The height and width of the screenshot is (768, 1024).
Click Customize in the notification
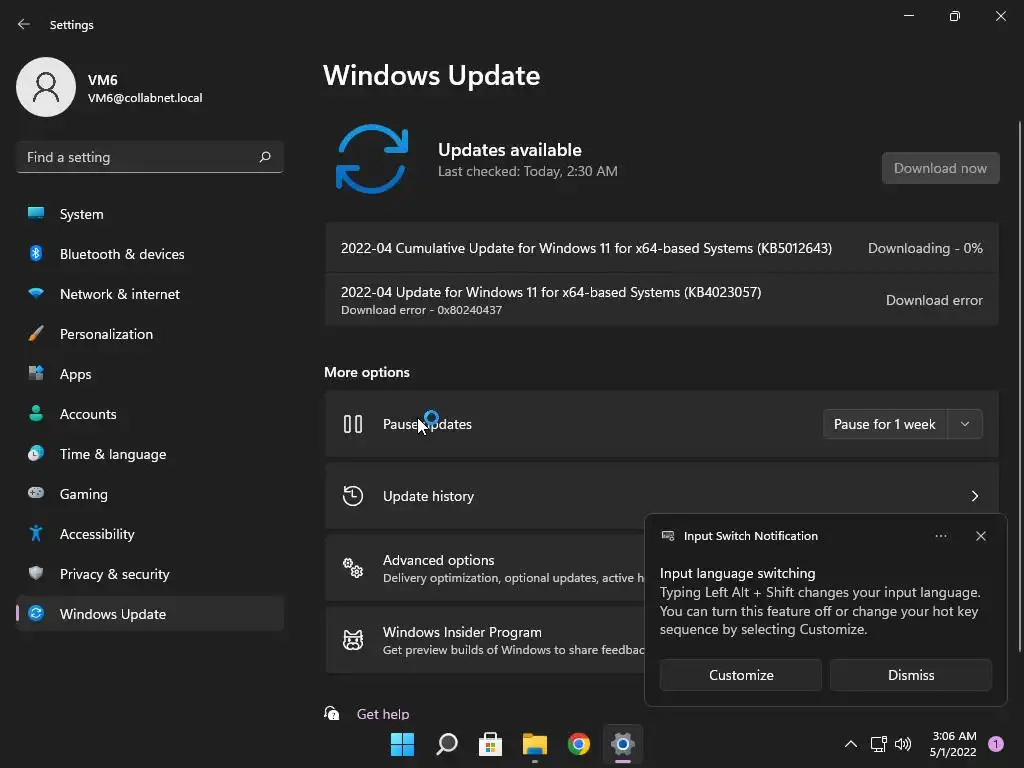[741, 675]
